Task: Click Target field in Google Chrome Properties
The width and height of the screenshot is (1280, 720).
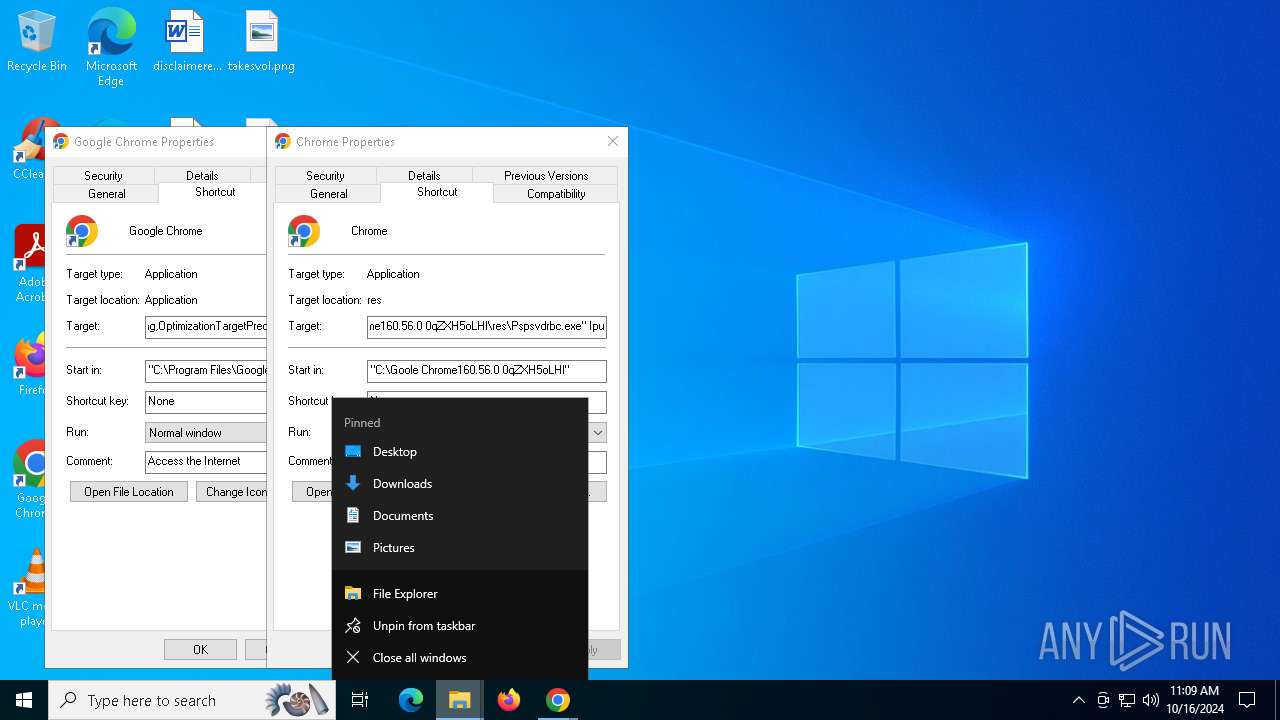Action: click(x=206, y=326)
